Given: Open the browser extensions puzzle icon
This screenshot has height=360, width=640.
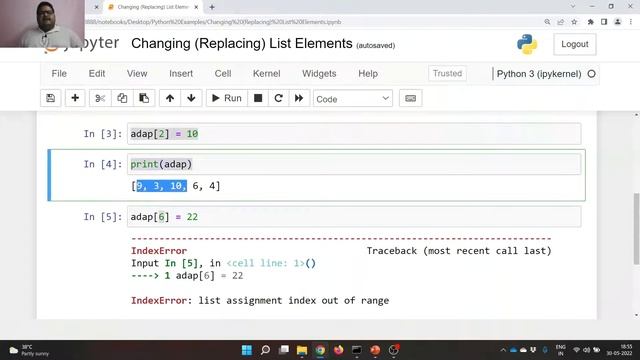Looking at the screenshot, I should point(590,22).
